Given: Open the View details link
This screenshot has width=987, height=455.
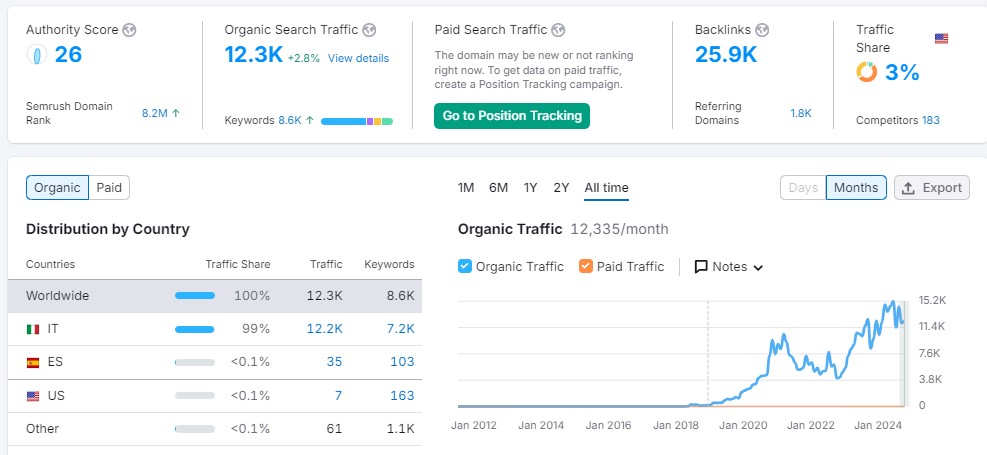Looking at the screenshot, I should [x=358, y=58].
